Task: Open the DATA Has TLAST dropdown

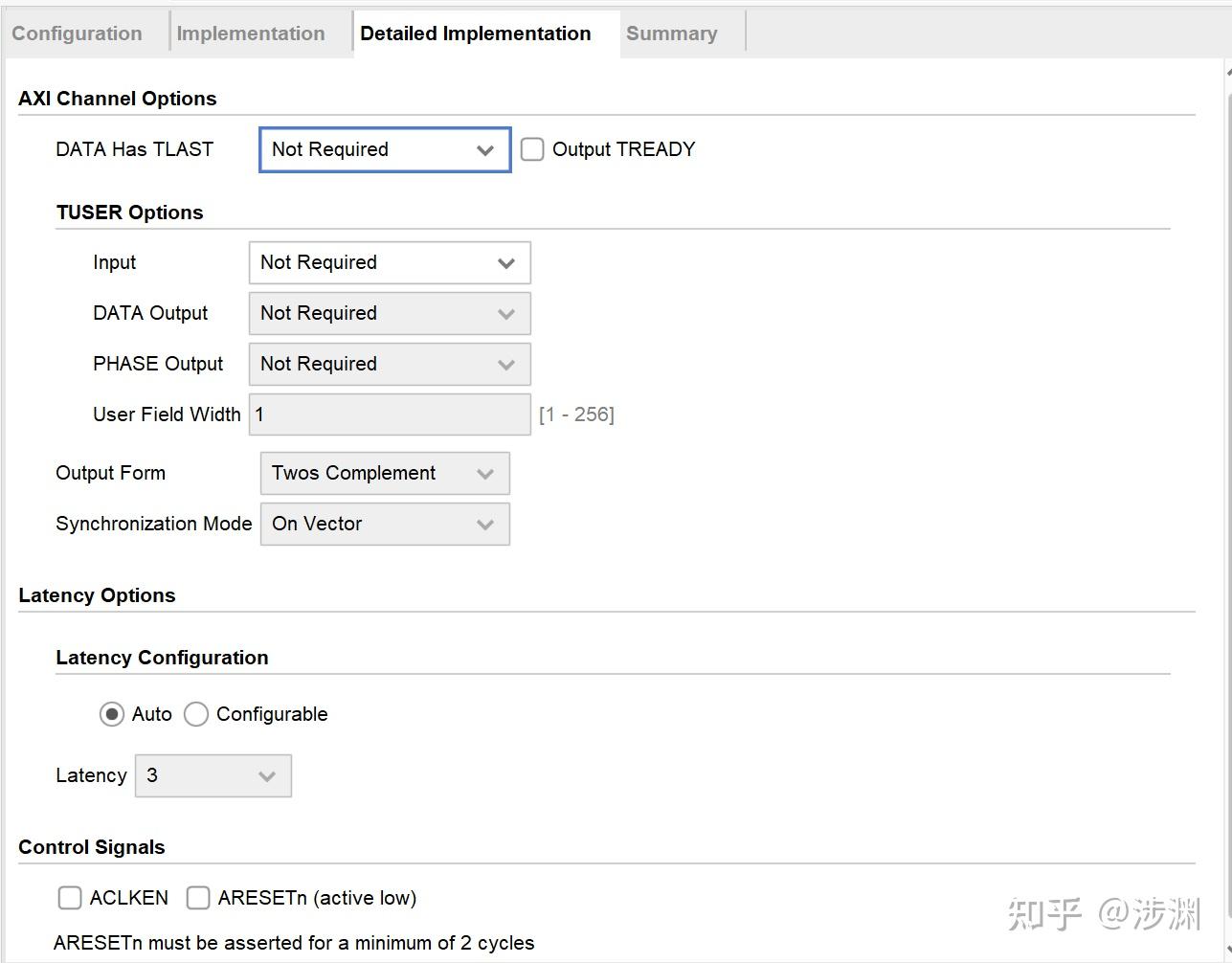Action: [385, 149]
